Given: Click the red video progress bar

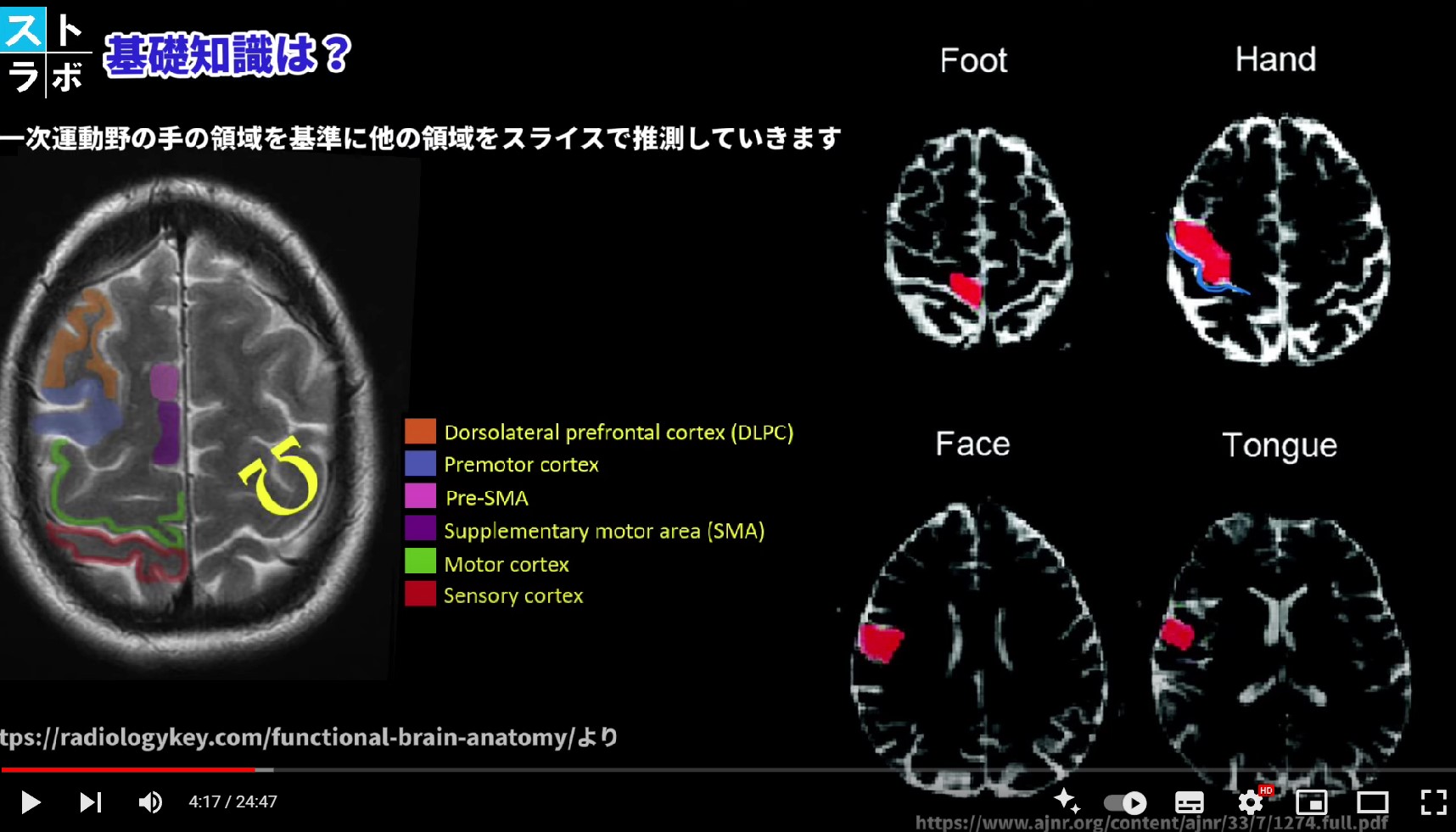Looking at the screenshot, I should [x=127, y=769].
